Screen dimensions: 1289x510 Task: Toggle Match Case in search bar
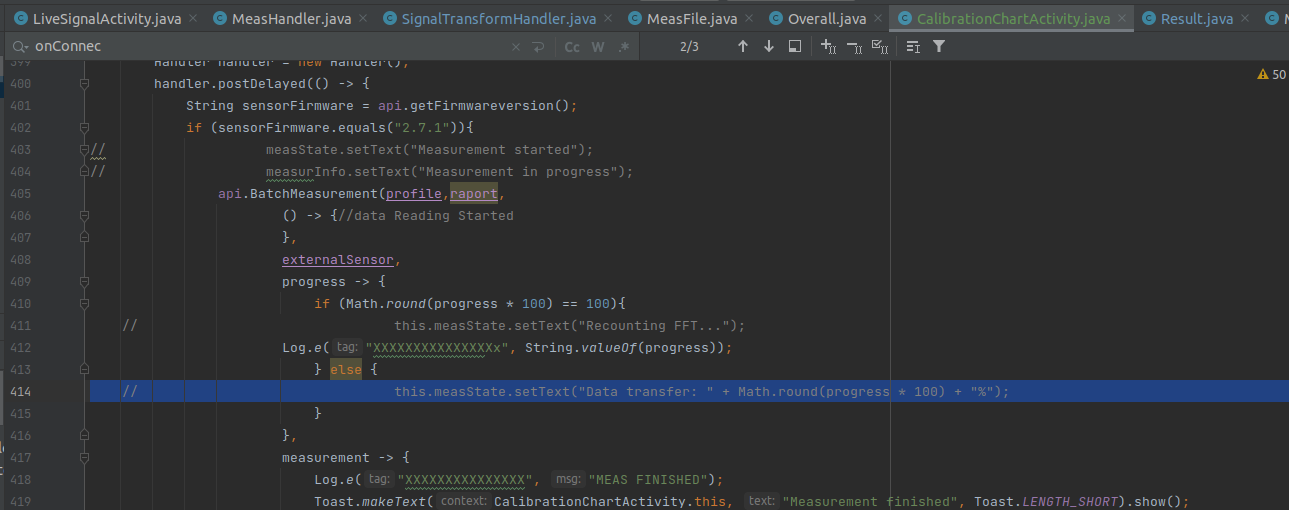coord(572,47)
